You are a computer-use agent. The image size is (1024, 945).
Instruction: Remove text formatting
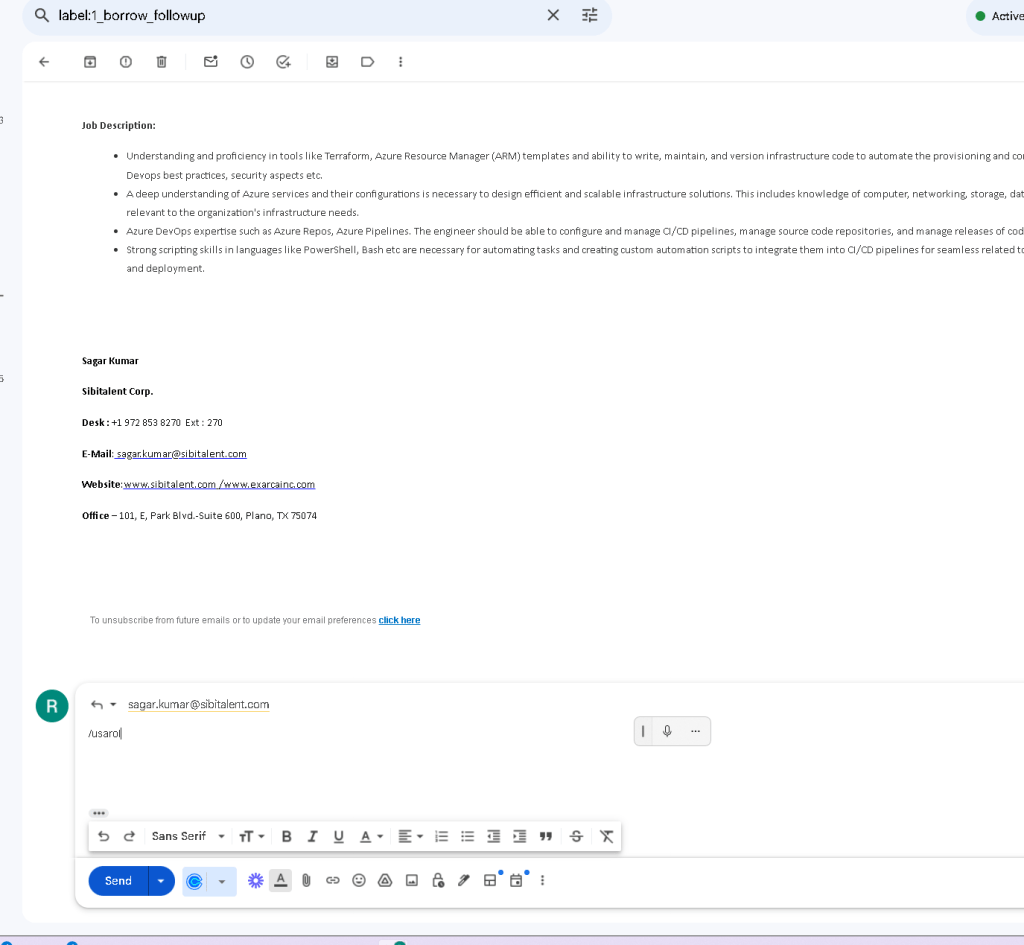607,837
